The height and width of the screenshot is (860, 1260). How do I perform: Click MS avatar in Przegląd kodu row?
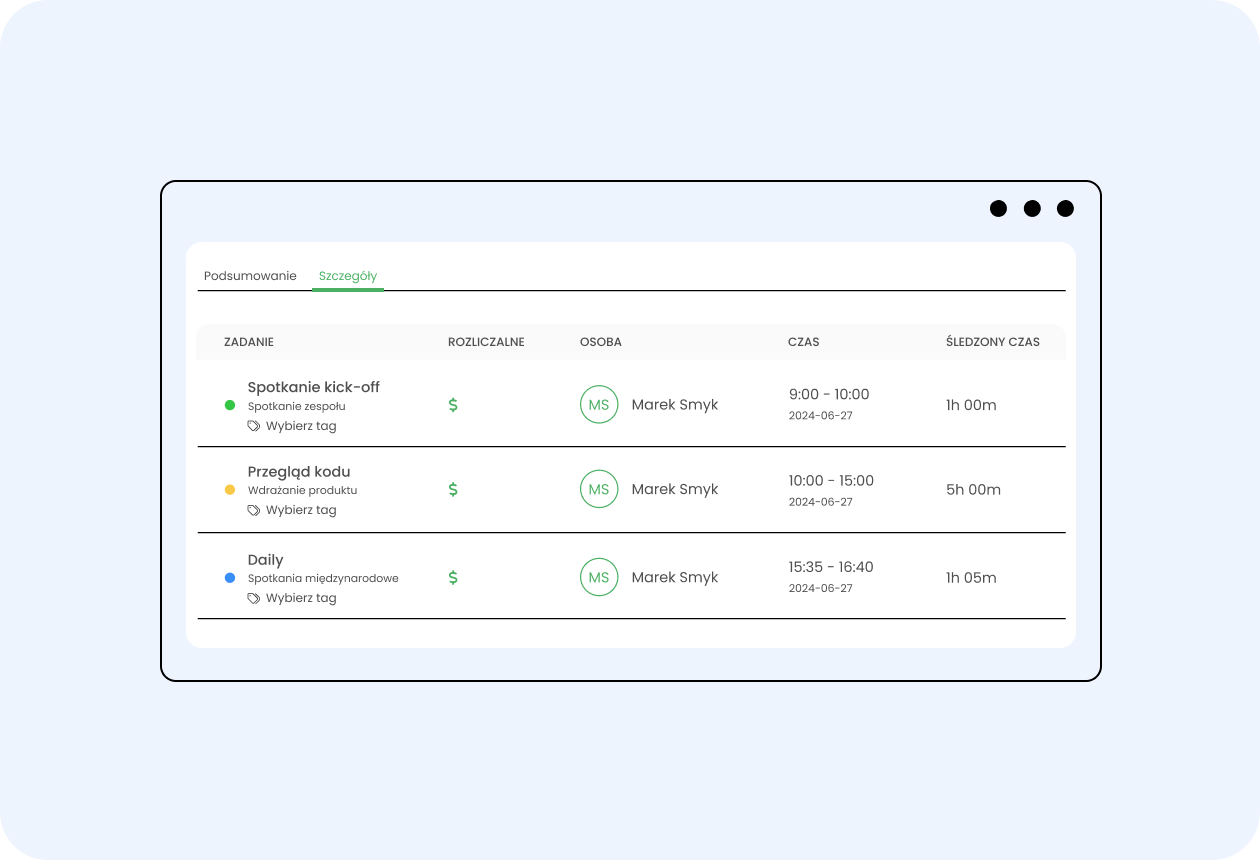tap(599, 489)
